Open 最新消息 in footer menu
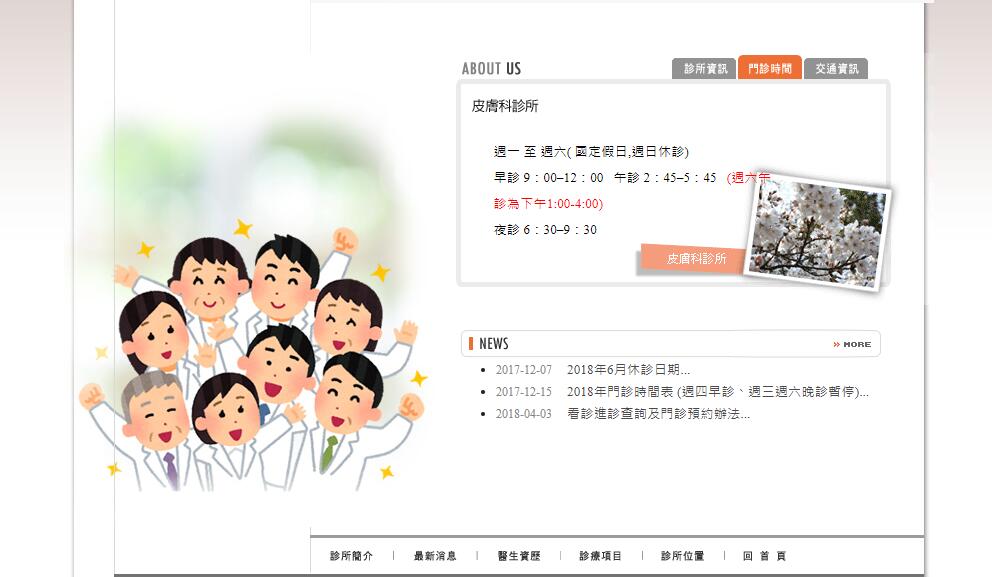992x577 pixels. pyautogui.click(x=435, y=555)
